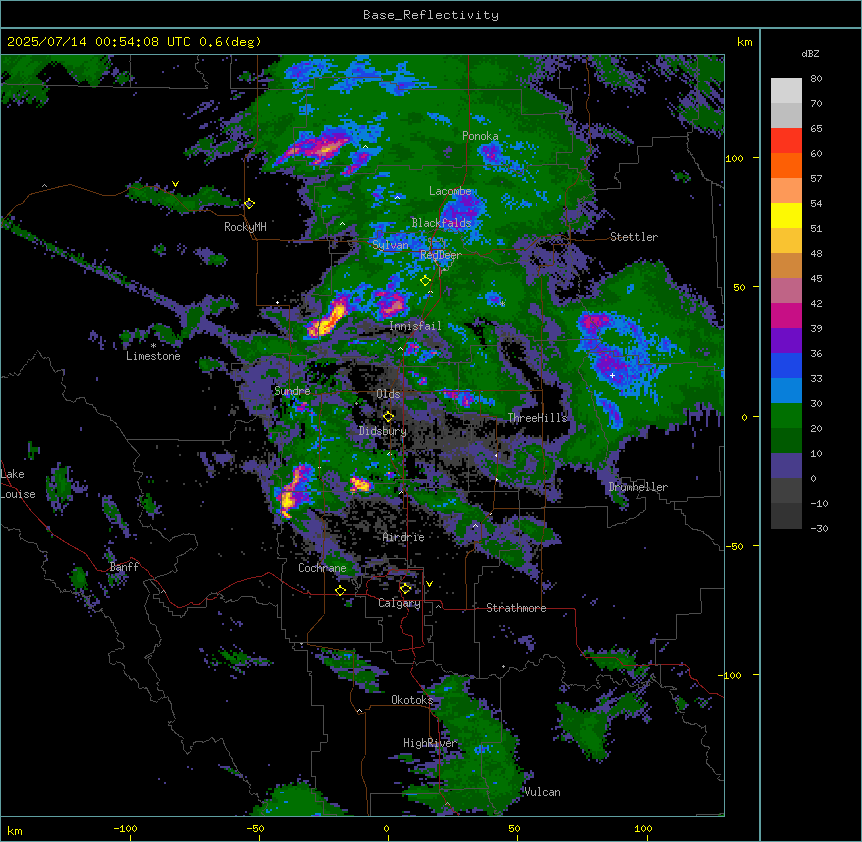Click the Cochrane city label

(x=322, y=568)
